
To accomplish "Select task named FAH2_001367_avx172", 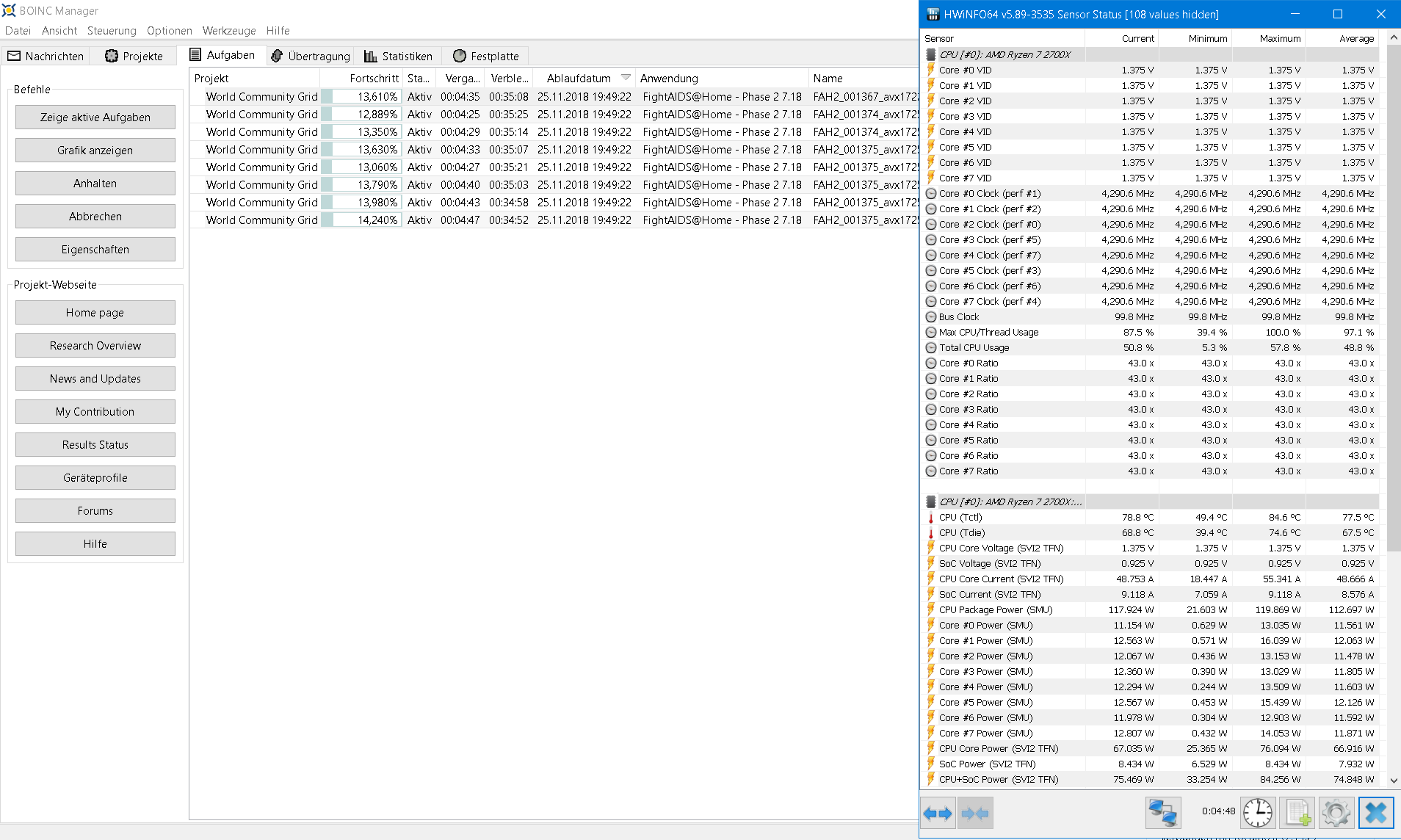I will click(x=866, y=97).
